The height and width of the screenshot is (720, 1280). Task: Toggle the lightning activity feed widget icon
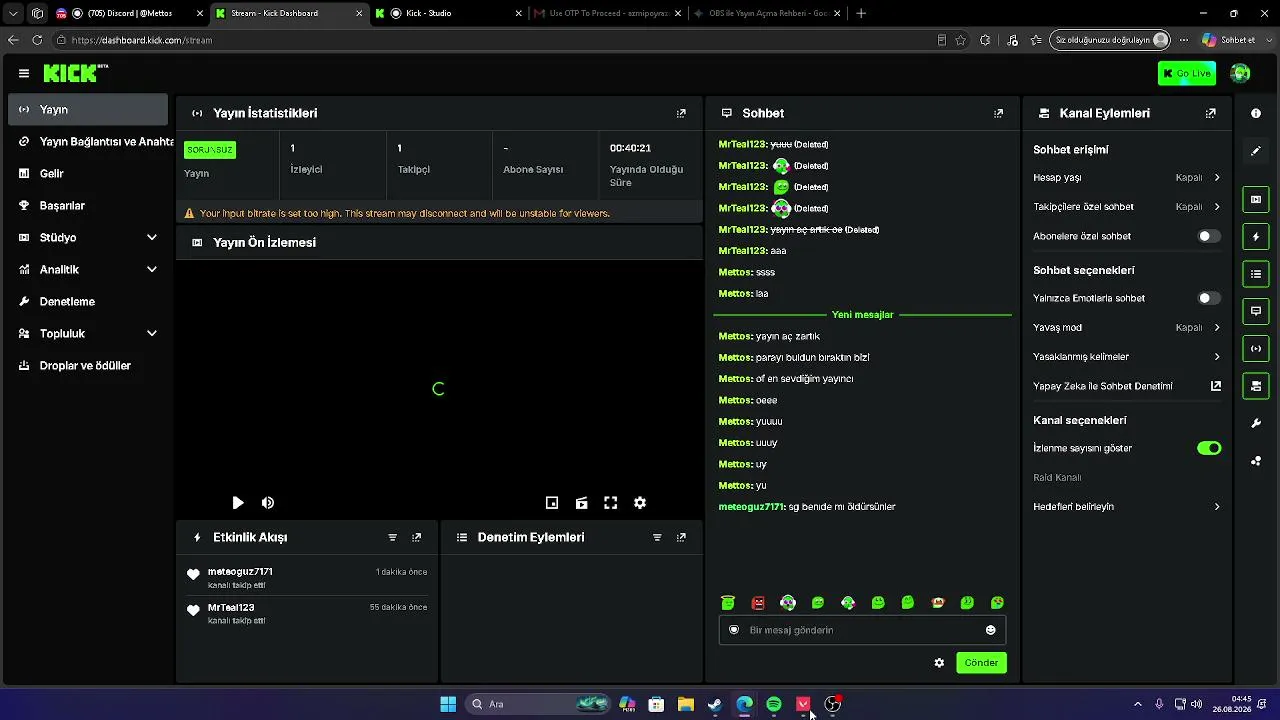point(1256,237)
